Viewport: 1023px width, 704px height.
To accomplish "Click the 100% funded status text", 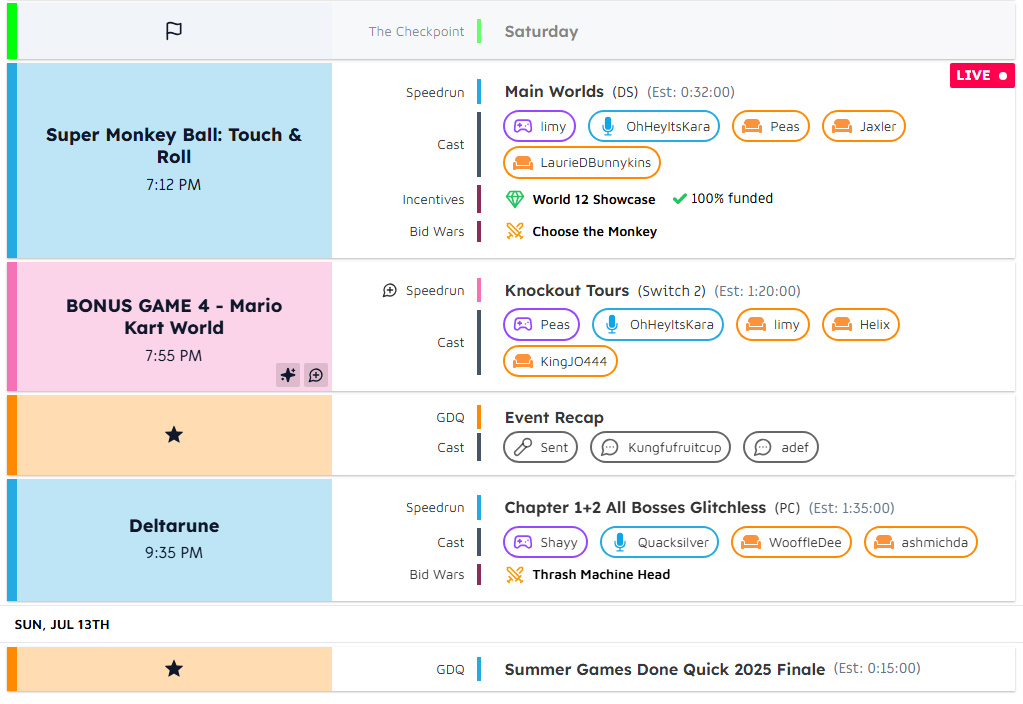I will point(732,198).
